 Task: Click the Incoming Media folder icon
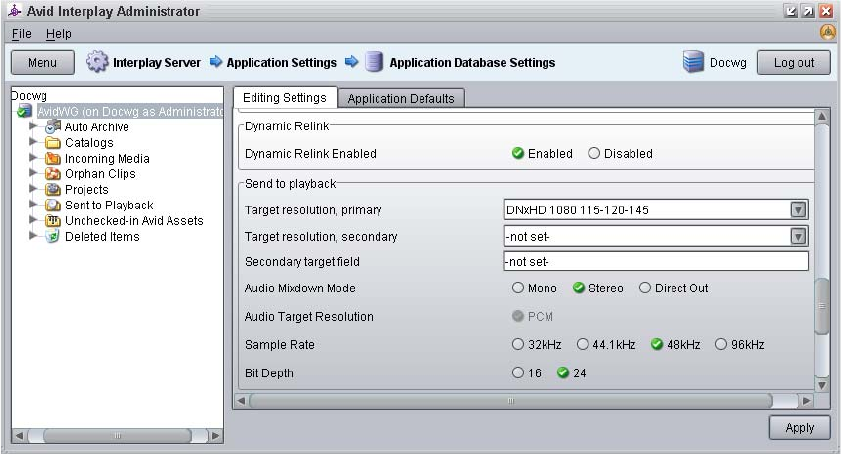coord(54,158)
